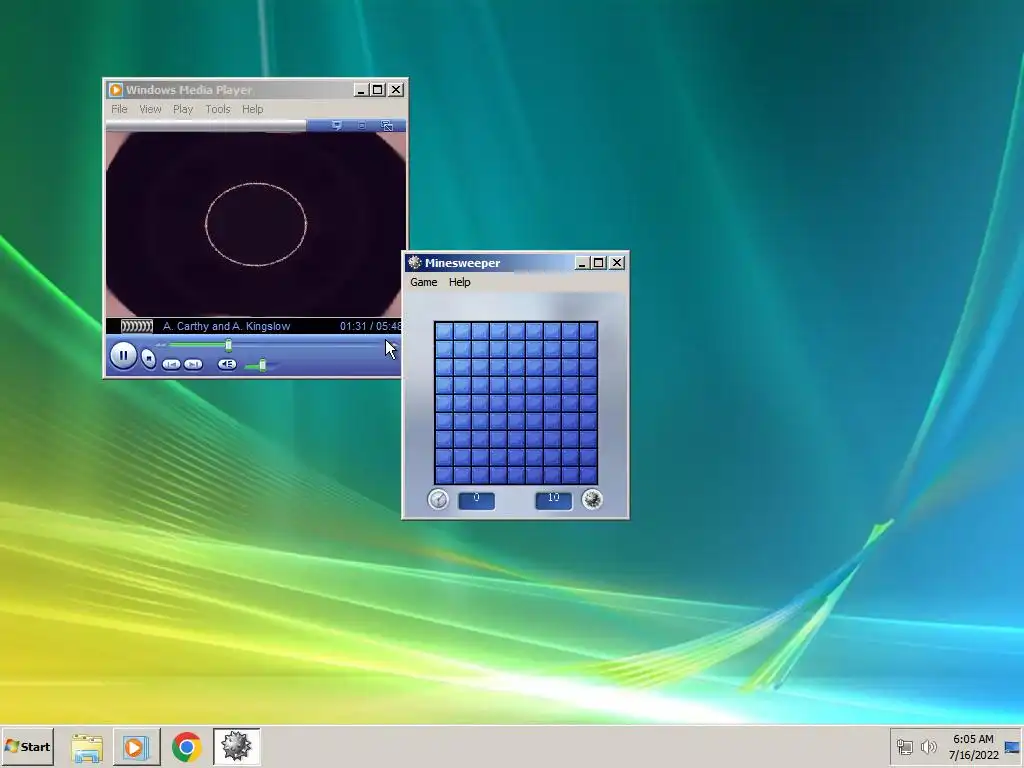Click the clock icon in Minesweeper
Screen dimensions: 1024x768
[x=438, y=500]
